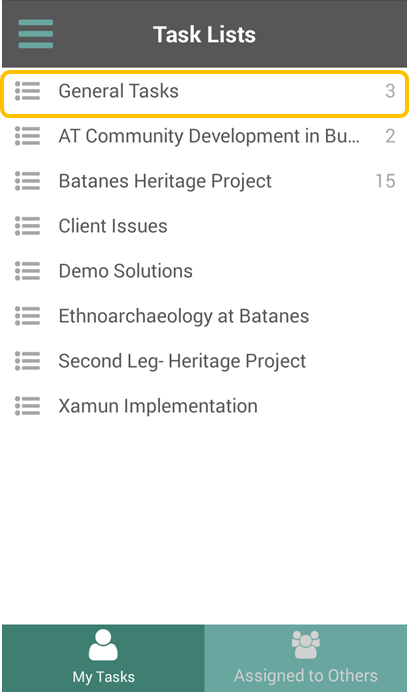Click the list icon beside Xamun Implementation
Viewport: 409px width, 692px height.
tap(27, 406)
